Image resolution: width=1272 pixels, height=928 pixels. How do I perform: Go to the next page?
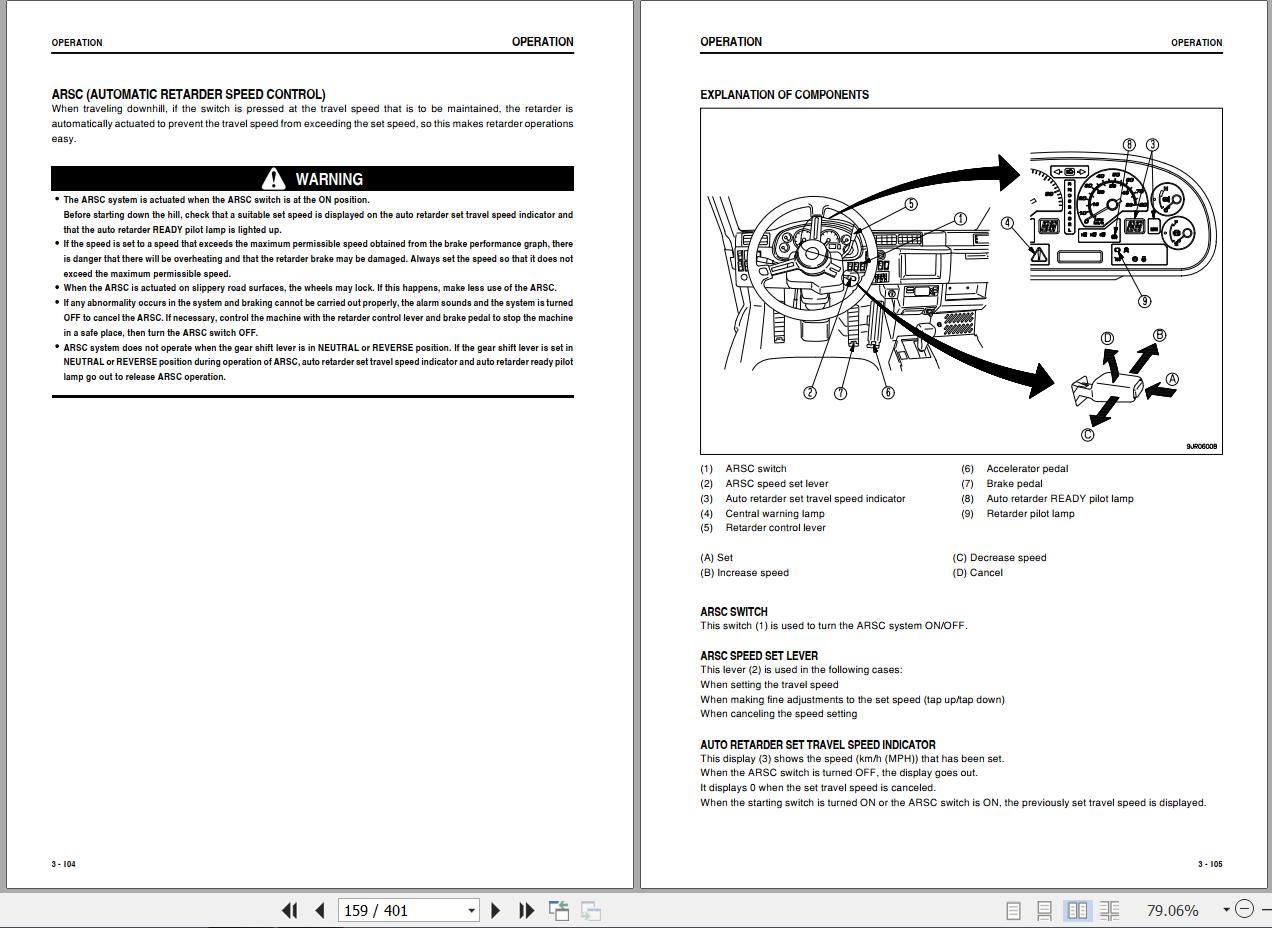[495, 910]
